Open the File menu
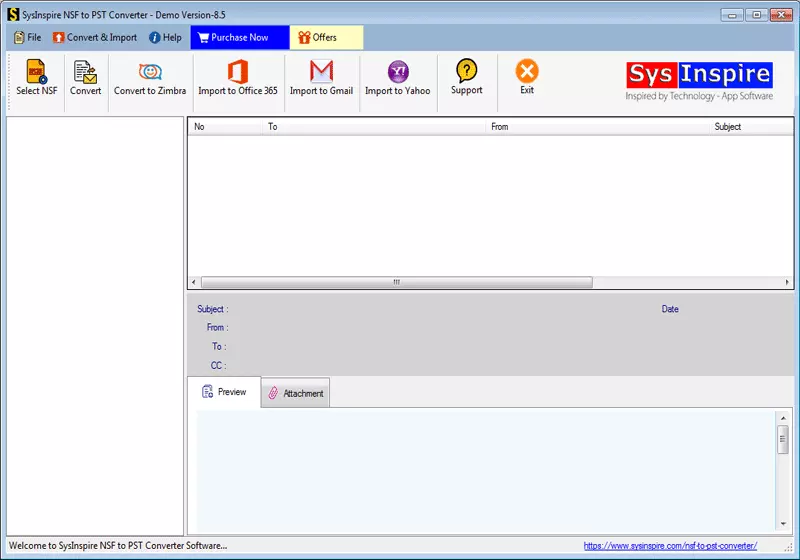This screenshot has height=560, width=800. 28,37
